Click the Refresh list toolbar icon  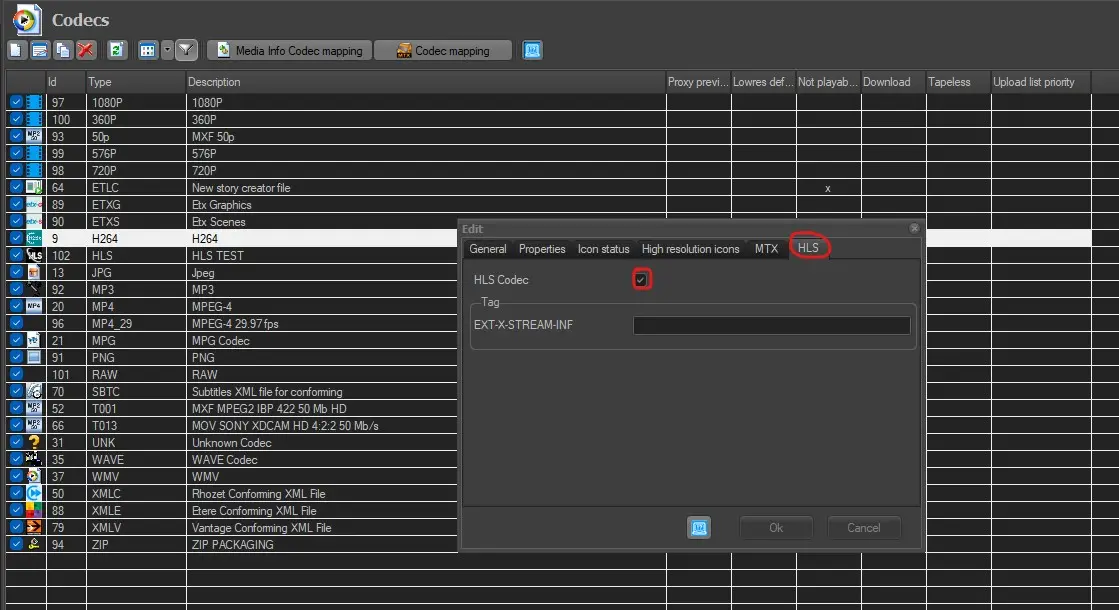point(117,50)
